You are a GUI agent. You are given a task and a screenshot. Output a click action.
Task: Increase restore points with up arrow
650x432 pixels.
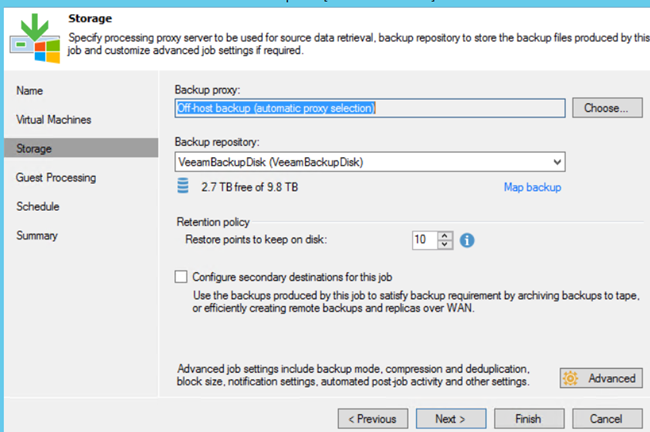click(x=446, y=235)
